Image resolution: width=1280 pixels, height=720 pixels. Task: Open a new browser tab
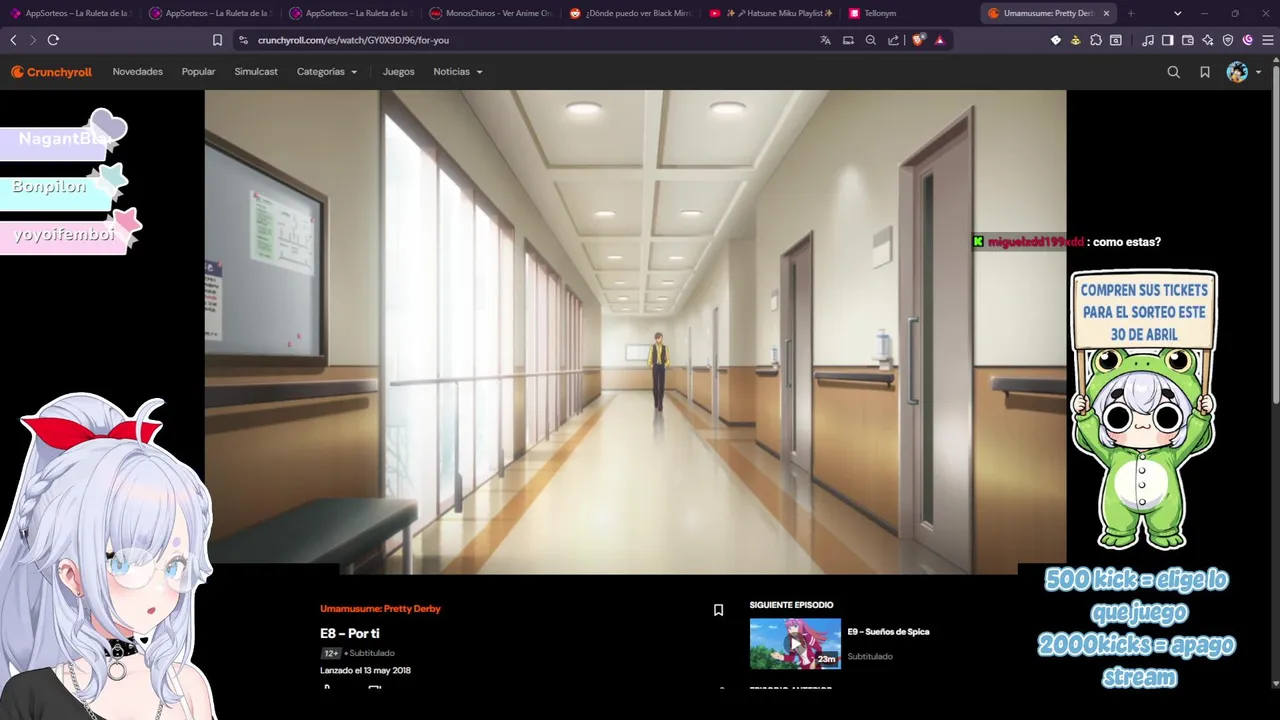coord(1131,13)
